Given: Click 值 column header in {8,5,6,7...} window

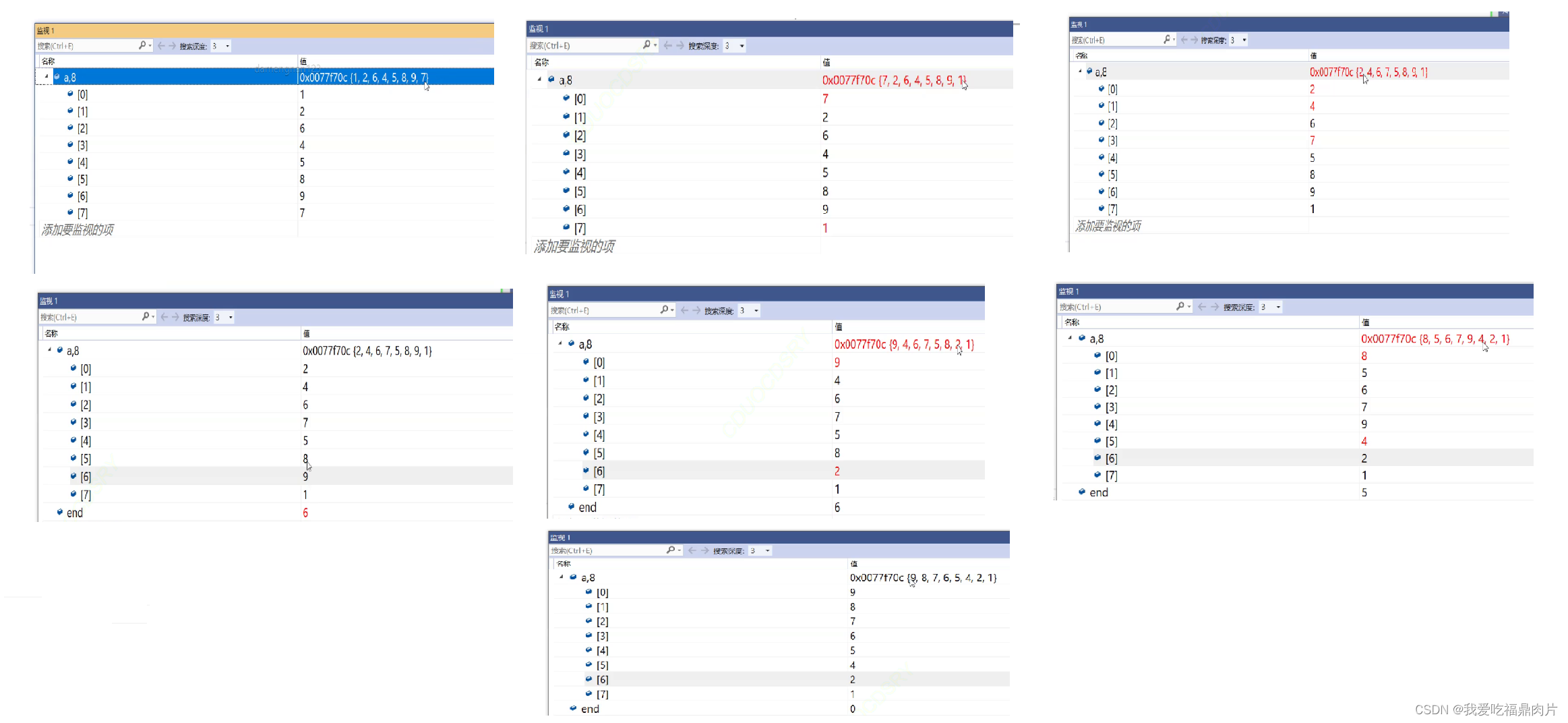Looking at the screenshot, I should pyautogui.click(x=1366, y=322).
